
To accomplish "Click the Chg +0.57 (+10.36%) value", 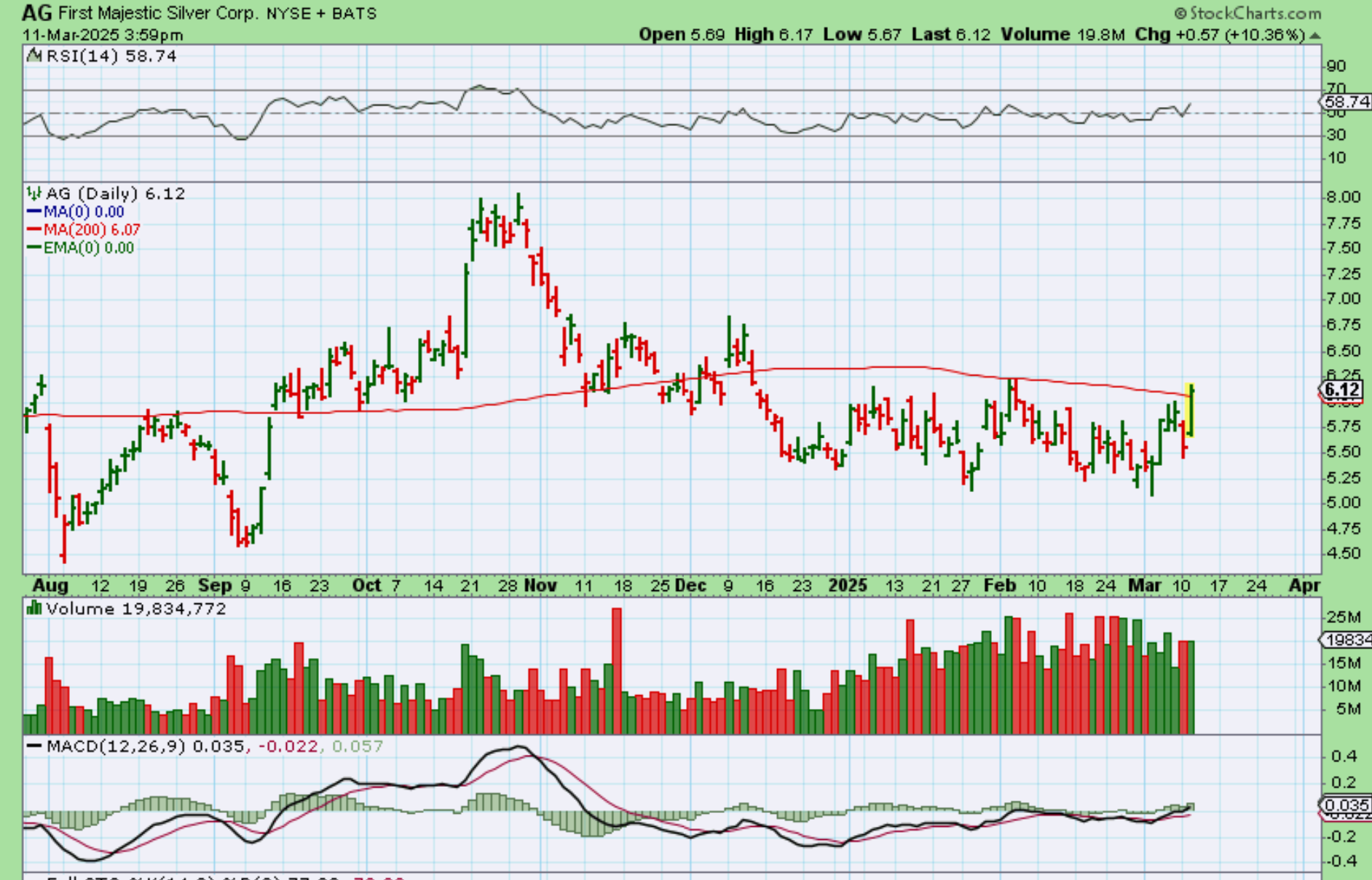I will [1220, 34].
